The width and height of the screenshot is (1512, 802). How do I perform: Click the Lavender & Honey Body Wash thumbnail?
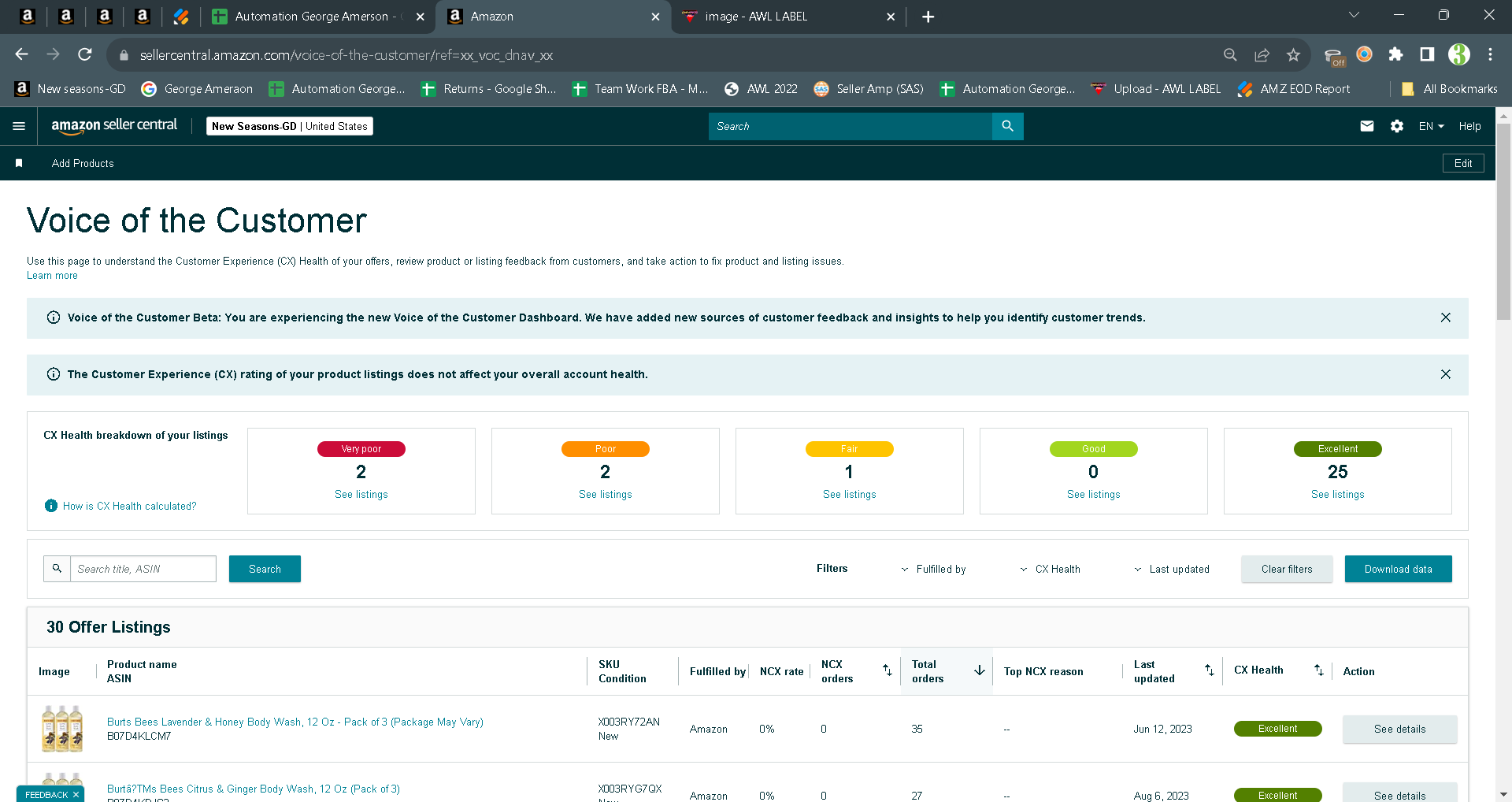pyautogui.click(x=62, y=729)
